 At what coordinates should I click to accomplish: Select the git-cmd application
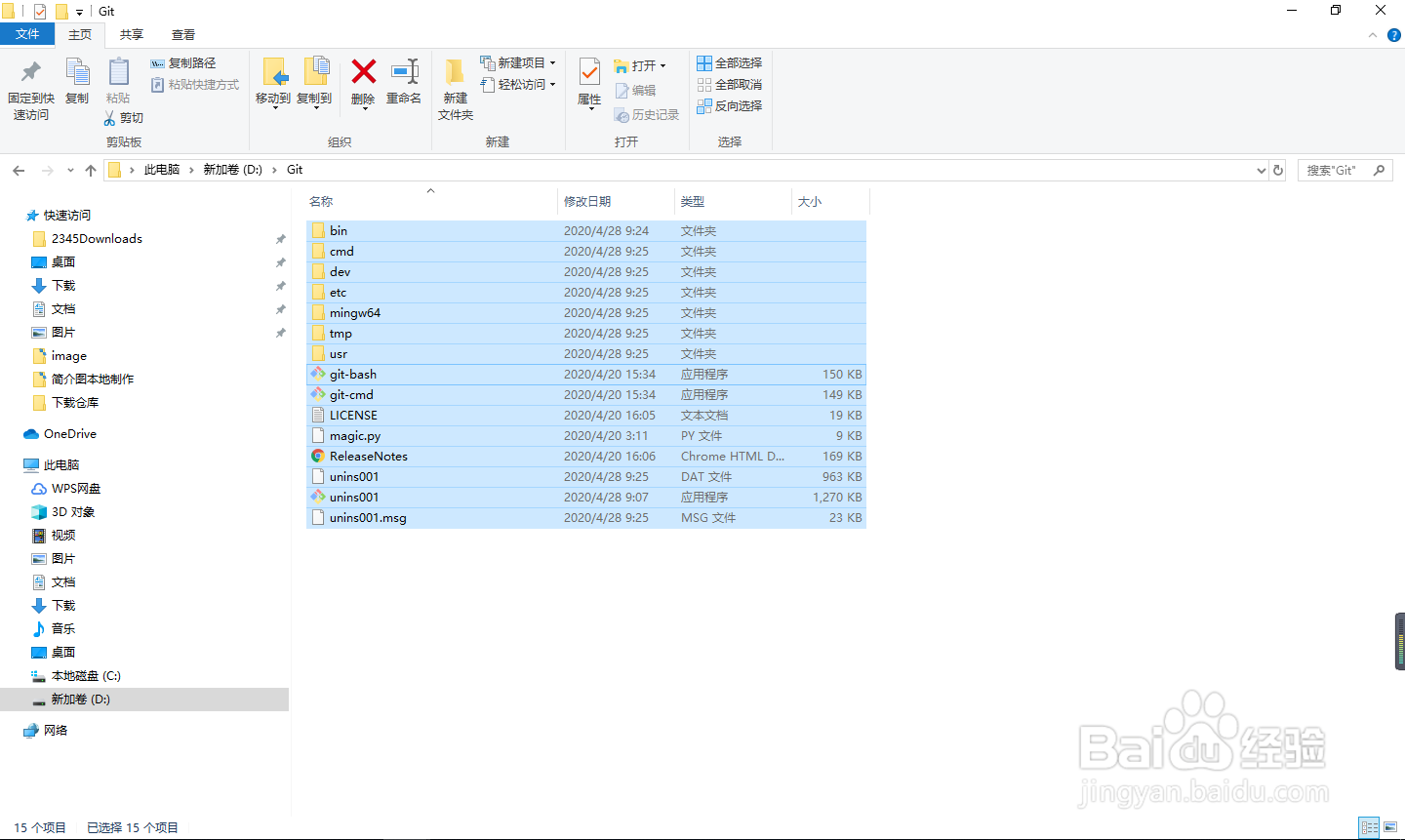(x=586, y=395)
